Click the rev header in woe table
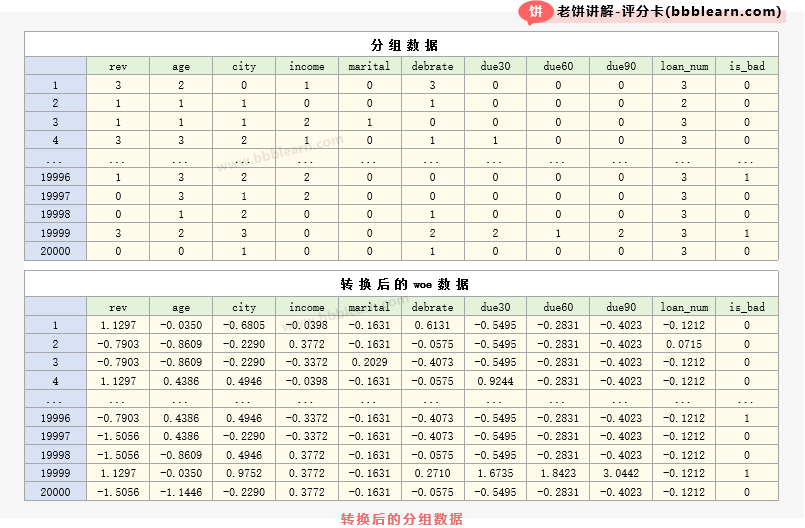 (118, 307)
